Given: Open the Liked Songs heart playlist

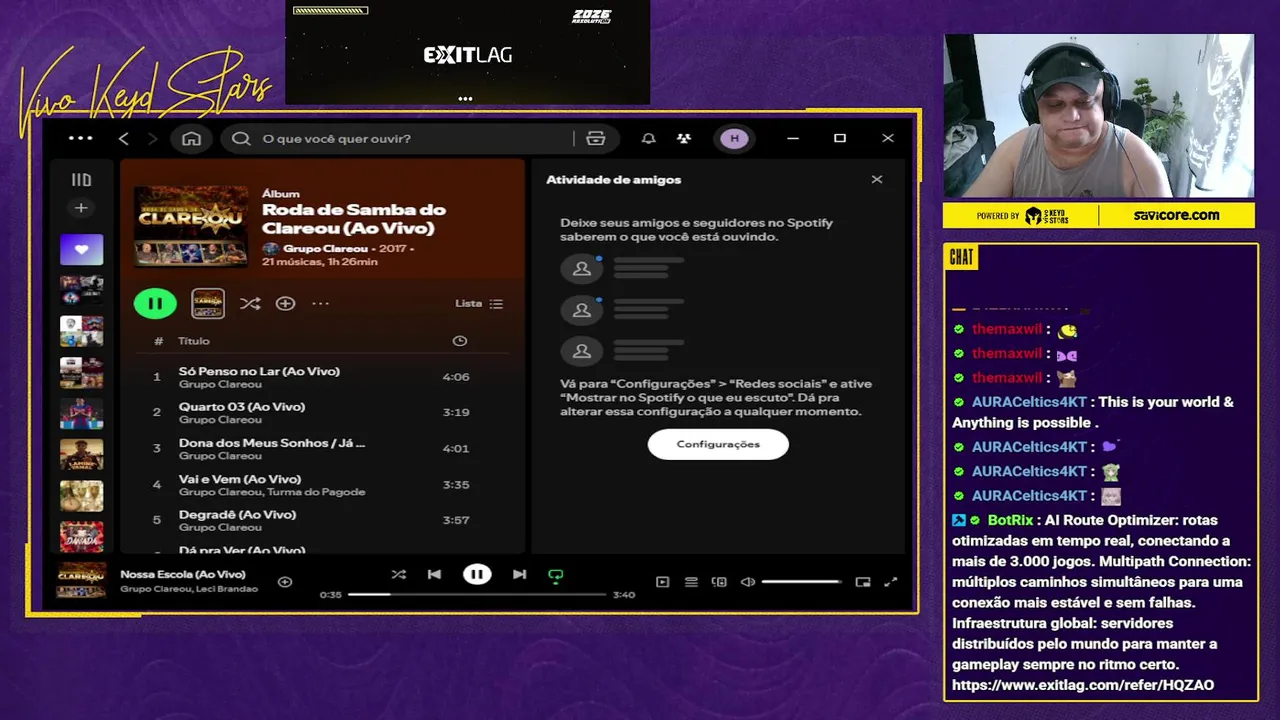Looking at the screenshot, I should [81, 250].
